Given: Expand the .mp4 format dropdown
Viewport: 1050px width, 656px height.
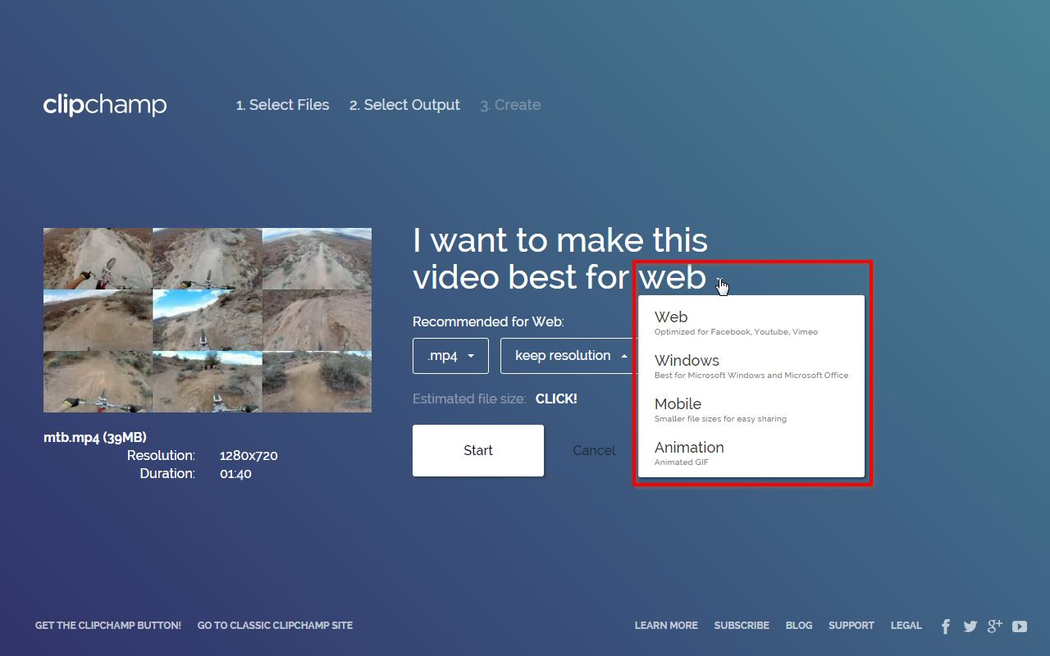Looking at the screenshot, I should 450,356.
